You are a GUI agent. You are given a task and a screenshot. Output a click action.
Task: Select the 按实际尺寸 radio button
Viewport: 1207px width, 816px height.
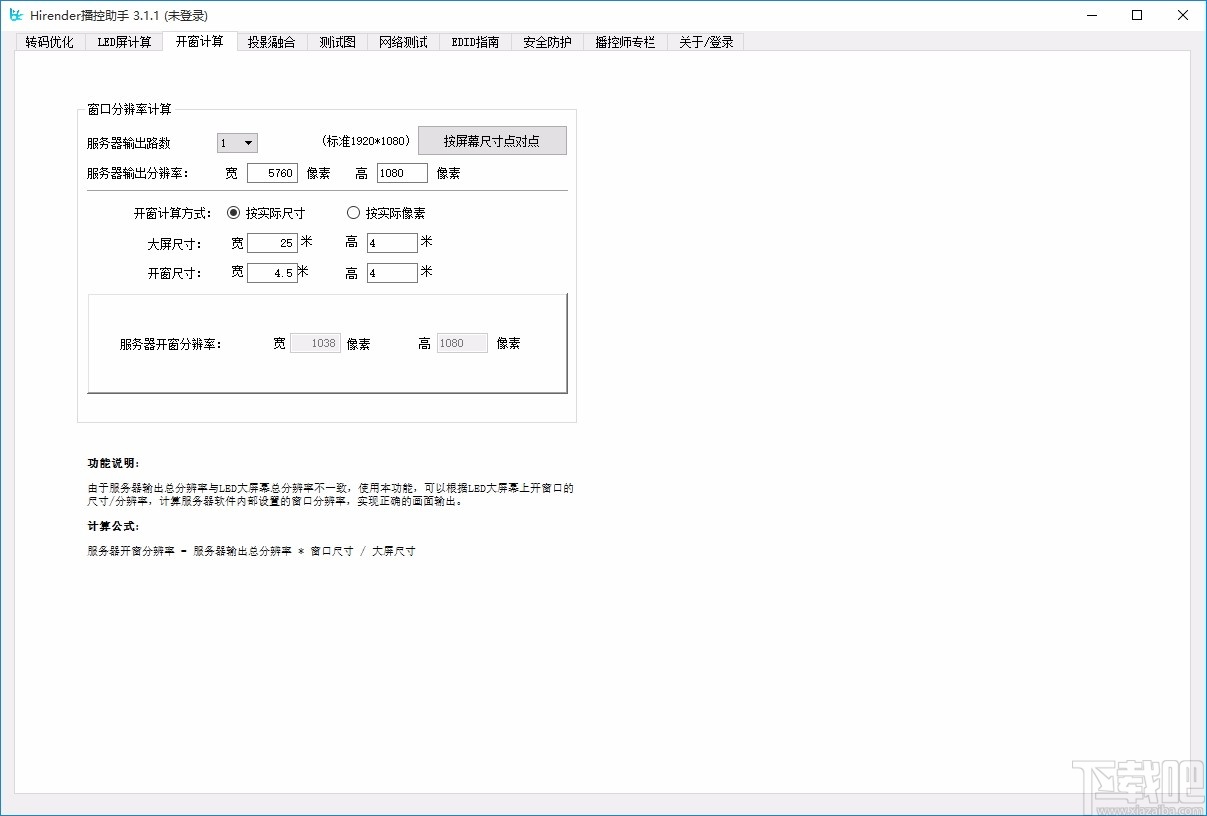click(x=233, y=212)
